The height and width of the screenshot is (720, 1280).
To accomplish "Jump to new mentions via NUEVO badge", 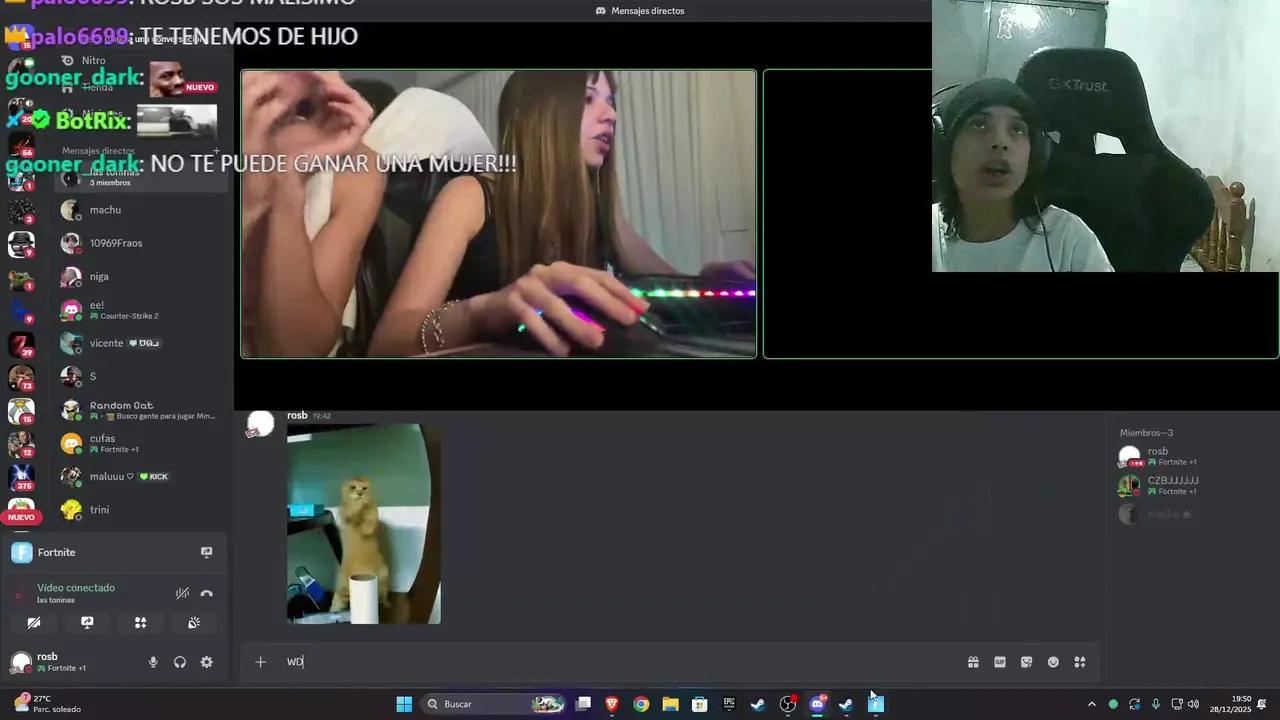I will click(x=21, y=517).
